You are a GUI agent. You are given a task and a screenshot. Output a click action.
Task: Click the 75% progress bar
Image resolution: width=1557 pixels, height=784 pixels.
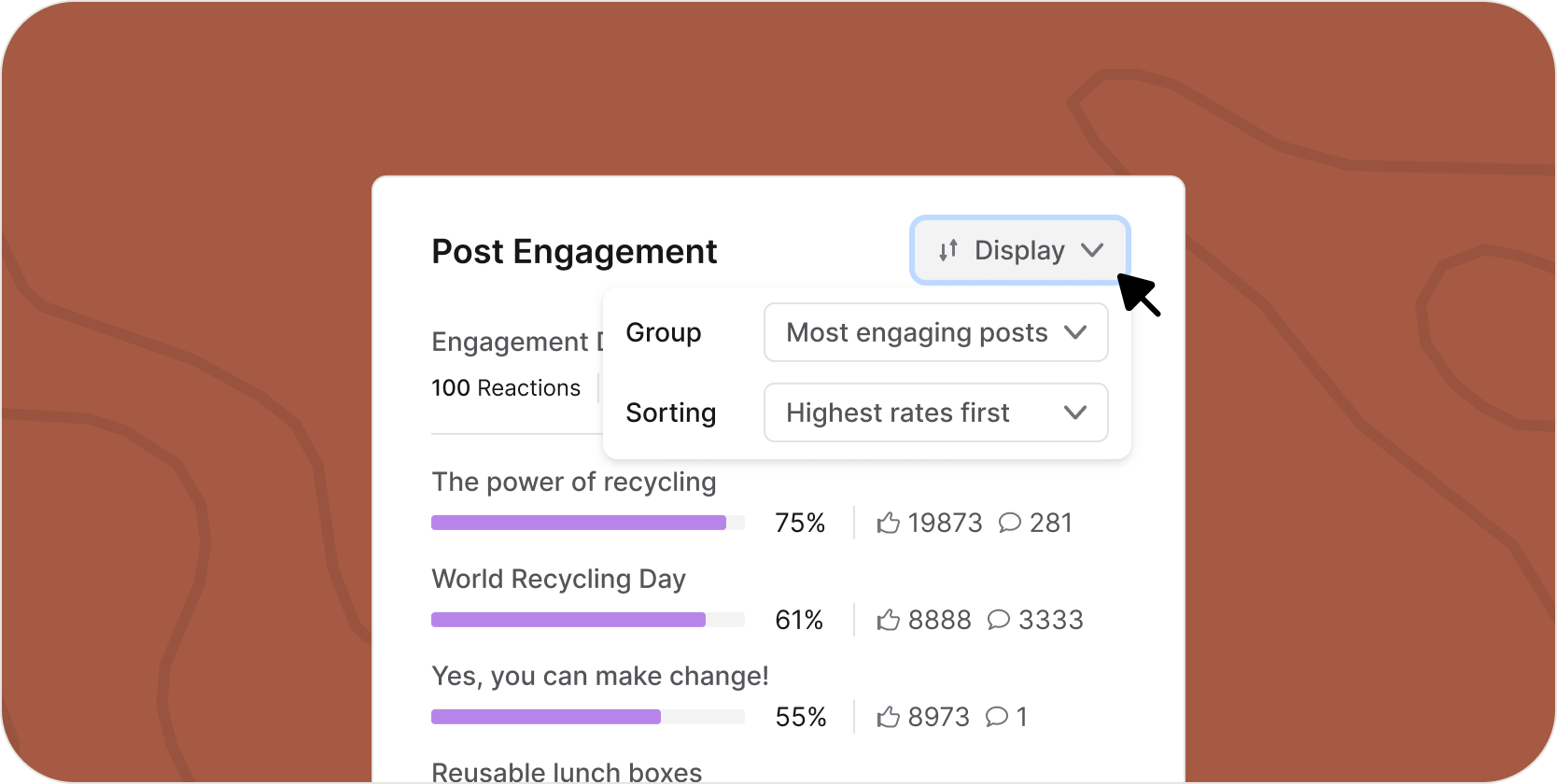[x=588, y=523]
